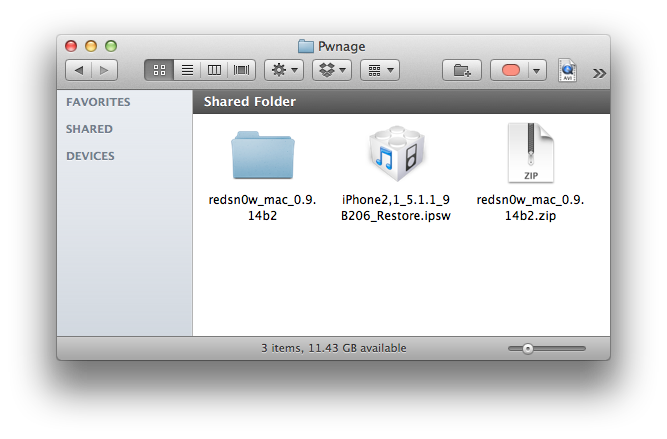The image size is (667, 439).
Task: Switch to column view
Action: pos(214,70)
